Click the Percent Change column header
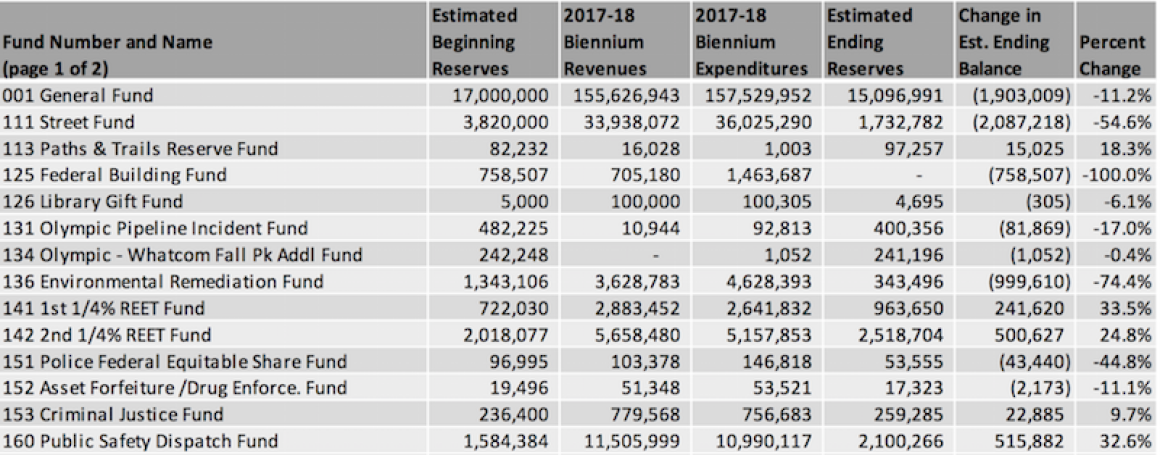 point(1109,56)
